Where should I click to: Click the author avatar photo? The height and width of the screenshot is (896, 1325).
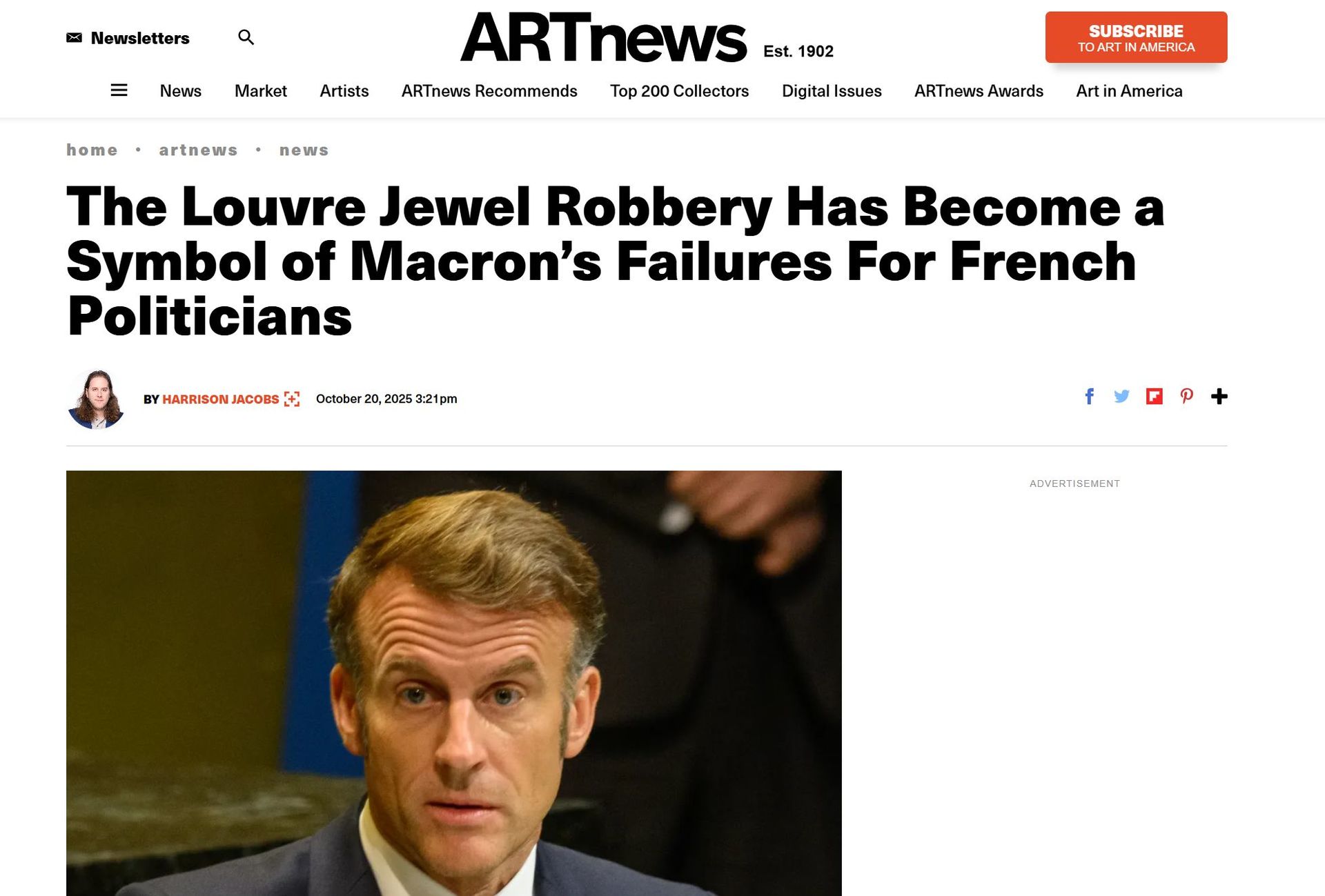tap(96, 399)
